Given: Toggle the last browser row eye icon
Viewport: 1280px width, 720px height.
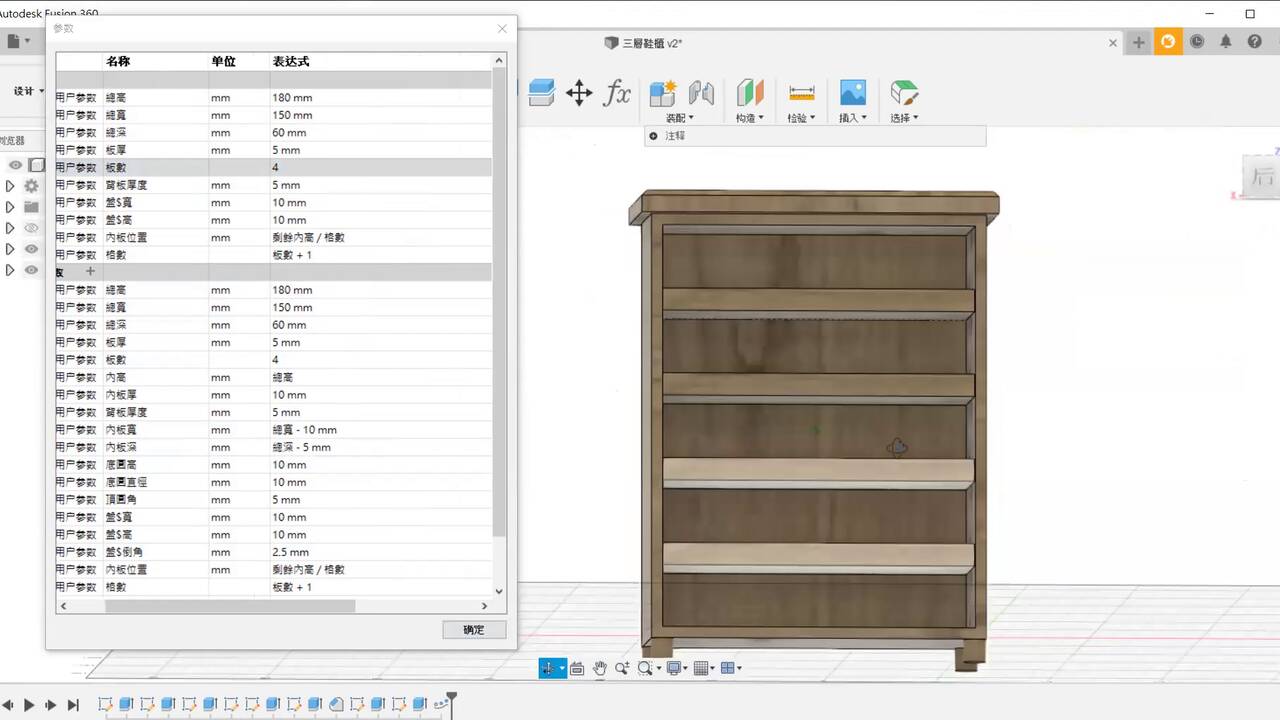Looking at the screenshot, I should click(x=32, y=270).
